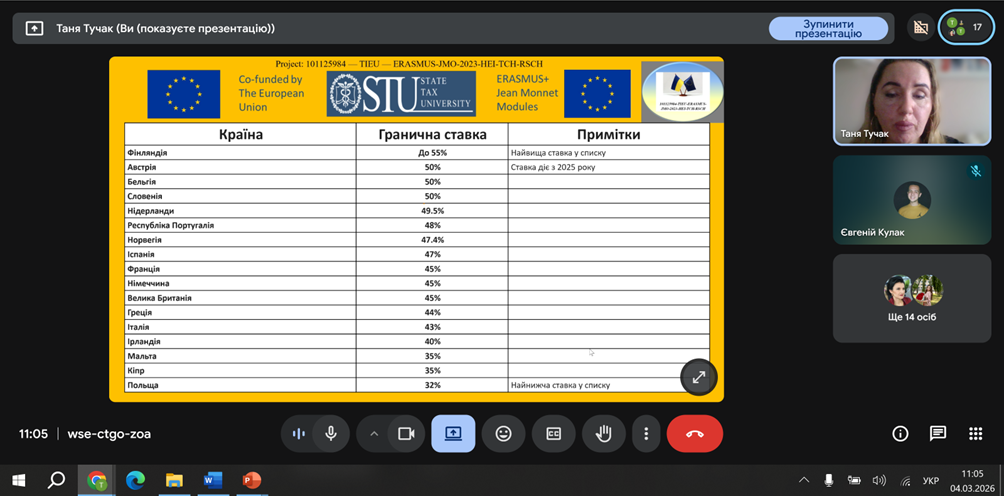Open the emoji reactions picker
Image resolution: width=1004 pixels, height=496 pixels.
pos(503,434)
